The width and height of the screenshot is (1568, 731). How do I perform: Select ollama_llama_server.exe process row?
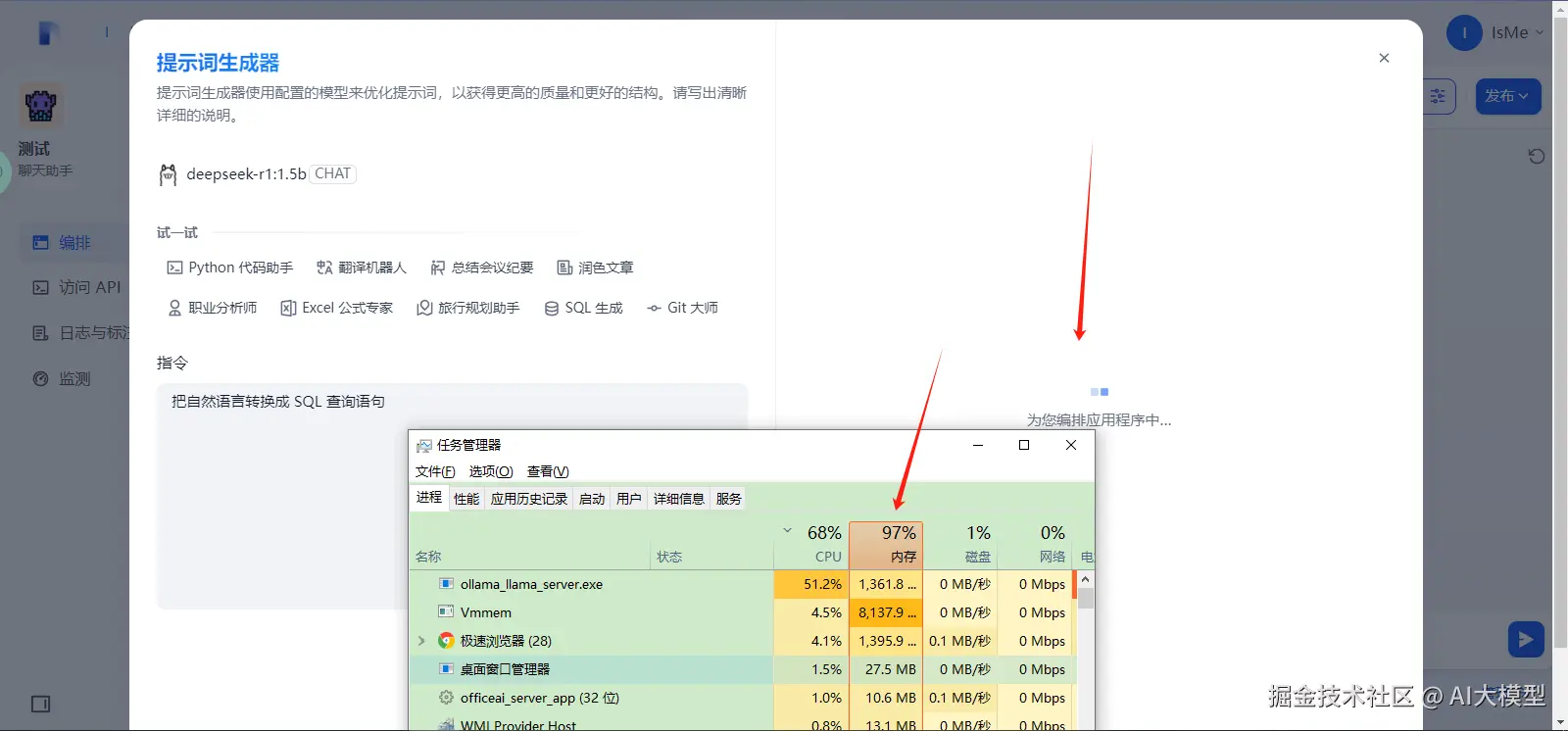click(743, 584)
